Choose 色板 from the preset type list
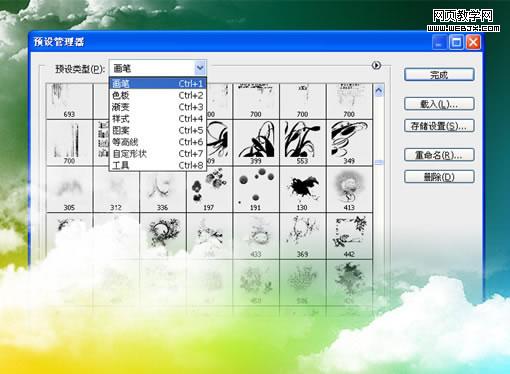This screenshot has width=510, height=374. tap(158, 95)
